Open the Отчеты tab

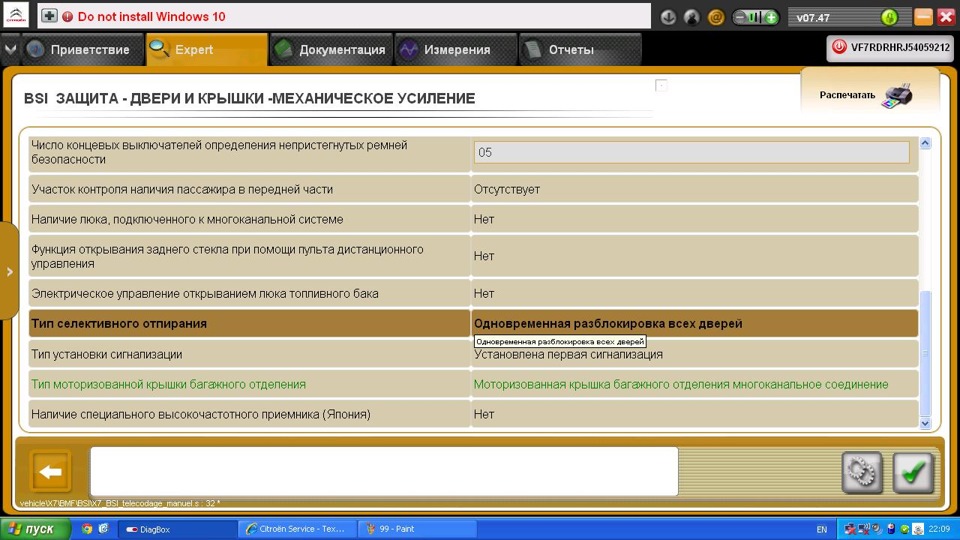click(580, 50)
